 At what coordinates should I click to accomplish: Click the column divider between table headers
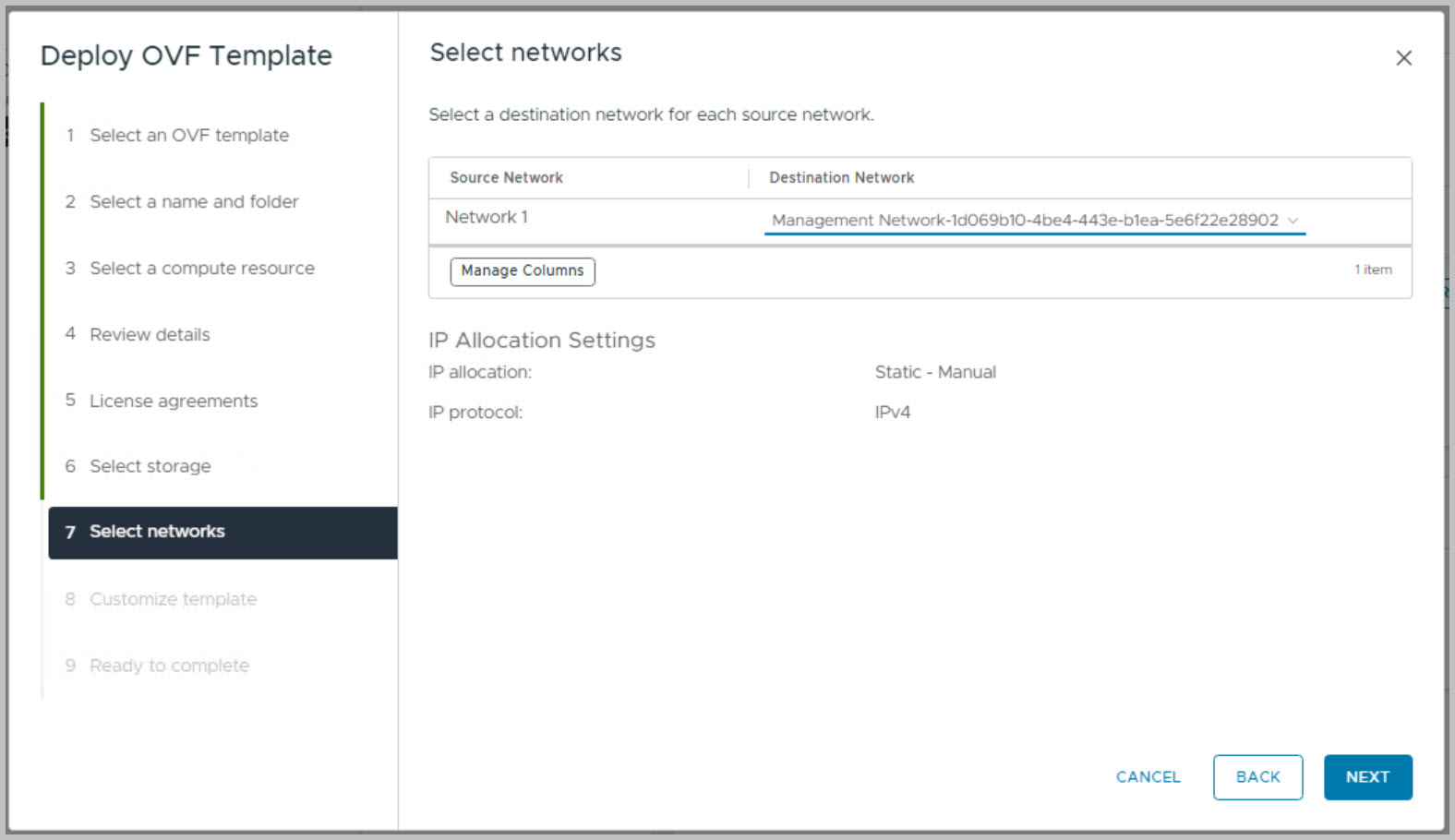pos(749,178)
